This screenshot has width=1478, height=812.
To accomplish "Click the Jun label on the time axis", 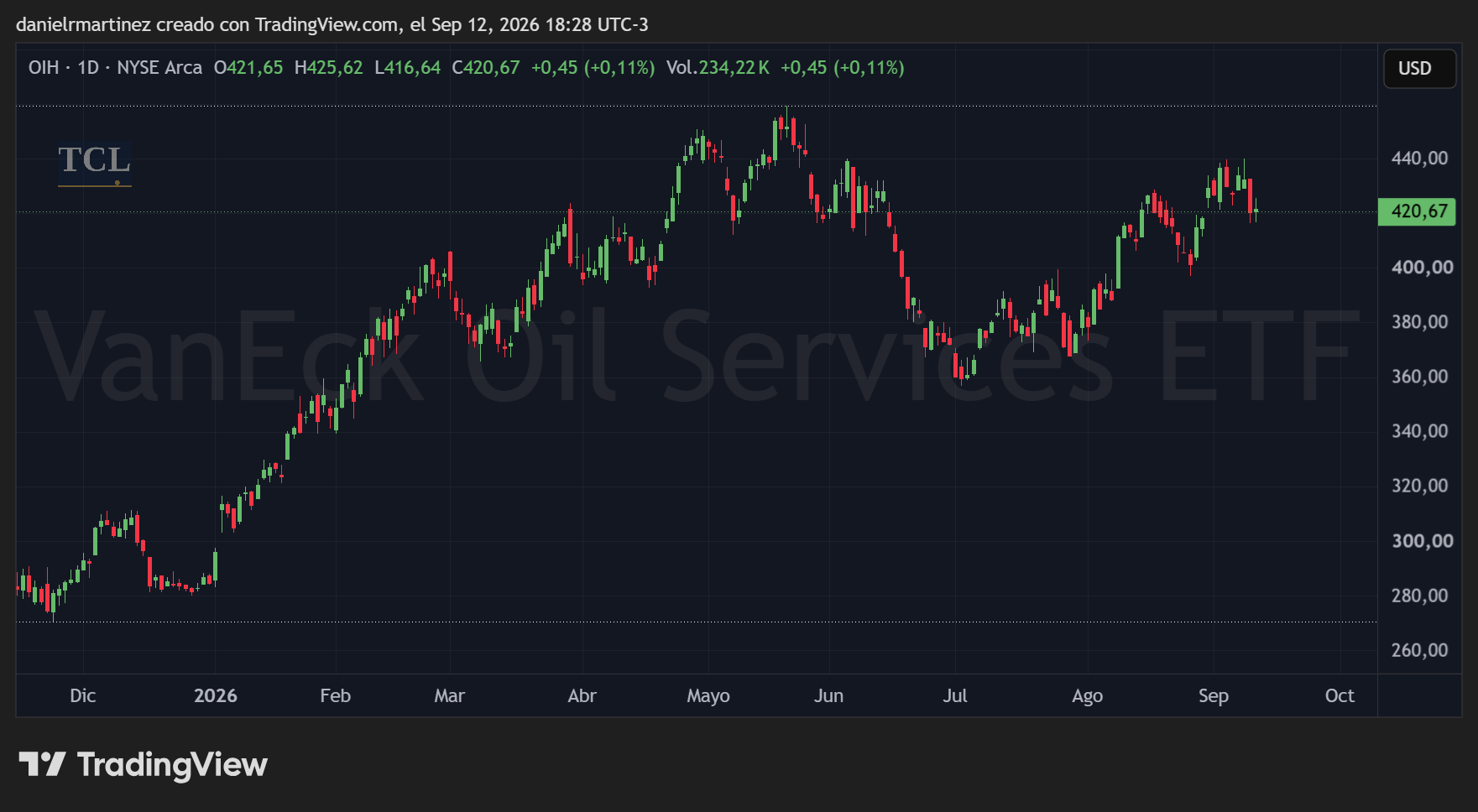I will point(829,695).
